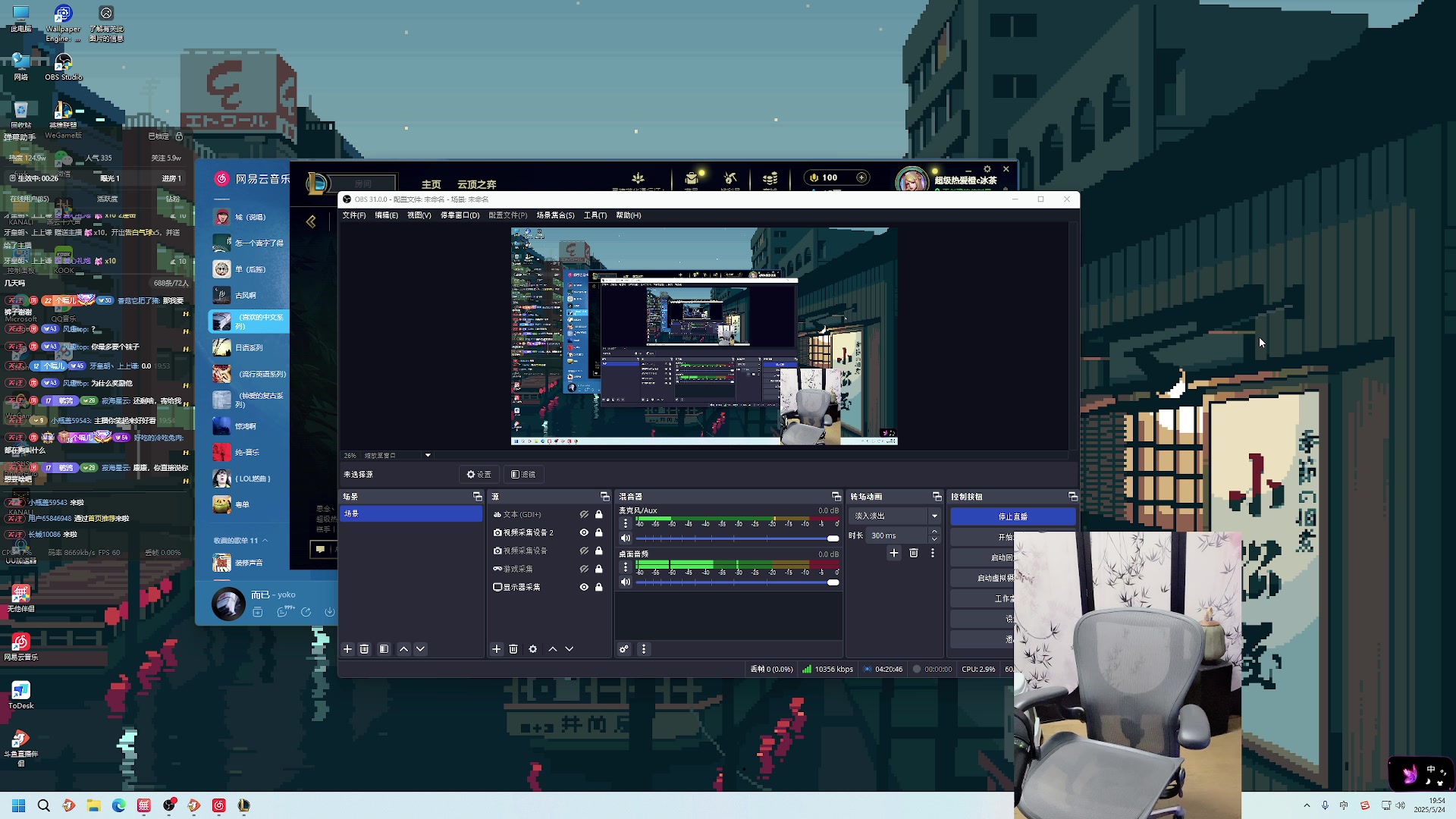Show the 文本 (GDI+) source
Screen dimensions: 1456x819
[x=584, y=514]
